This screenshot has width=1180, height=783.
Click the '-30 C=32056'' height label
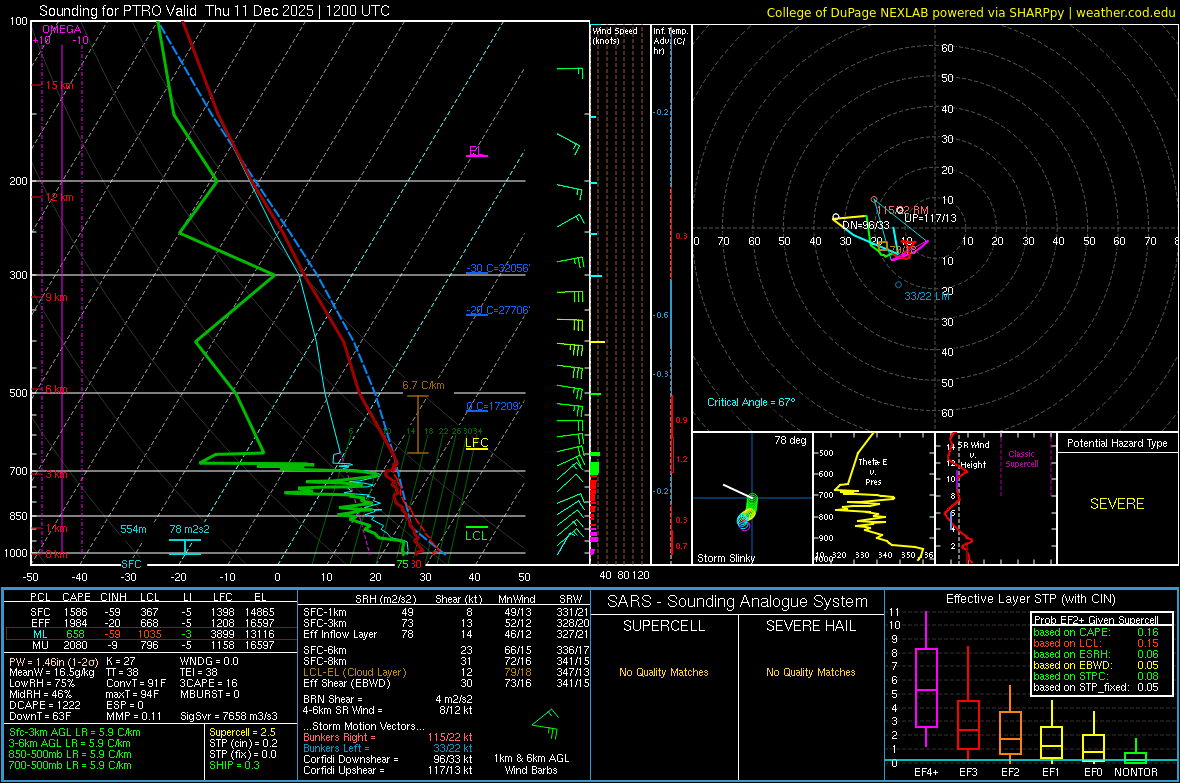coord(497,269)
